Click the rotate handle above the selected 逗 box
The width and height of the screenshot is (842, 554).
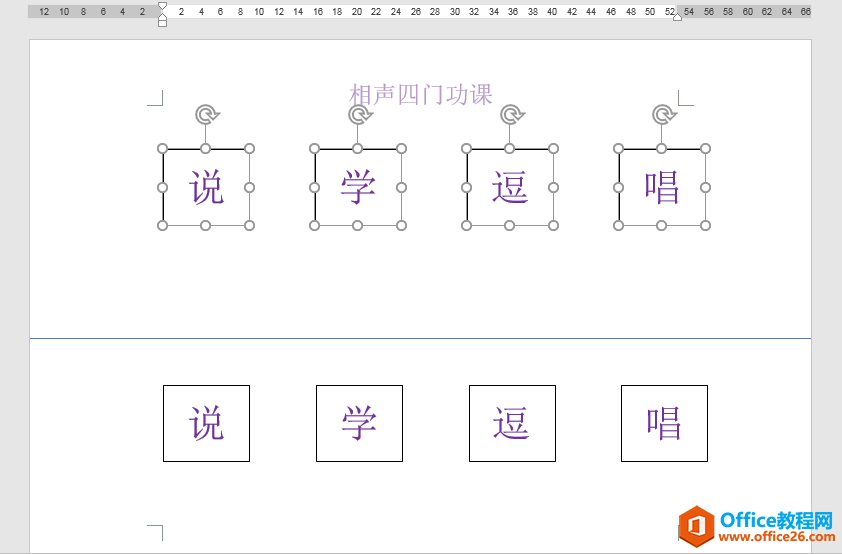(x=512, y=115)
